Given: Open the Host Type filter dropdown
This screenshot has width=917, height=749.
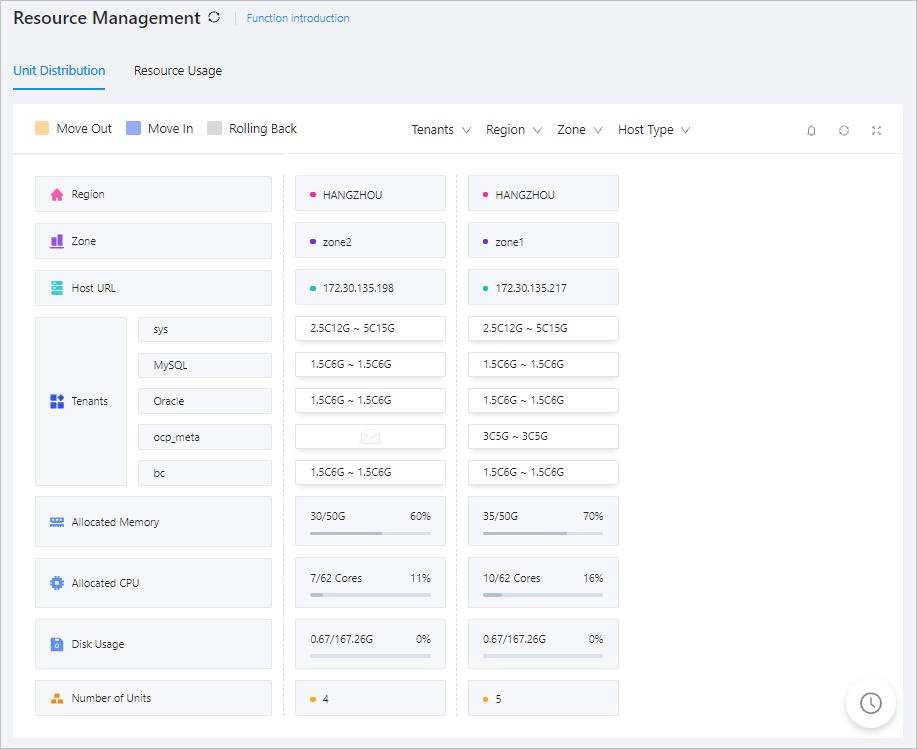Looking at the screenshot, I should [654, 130].
